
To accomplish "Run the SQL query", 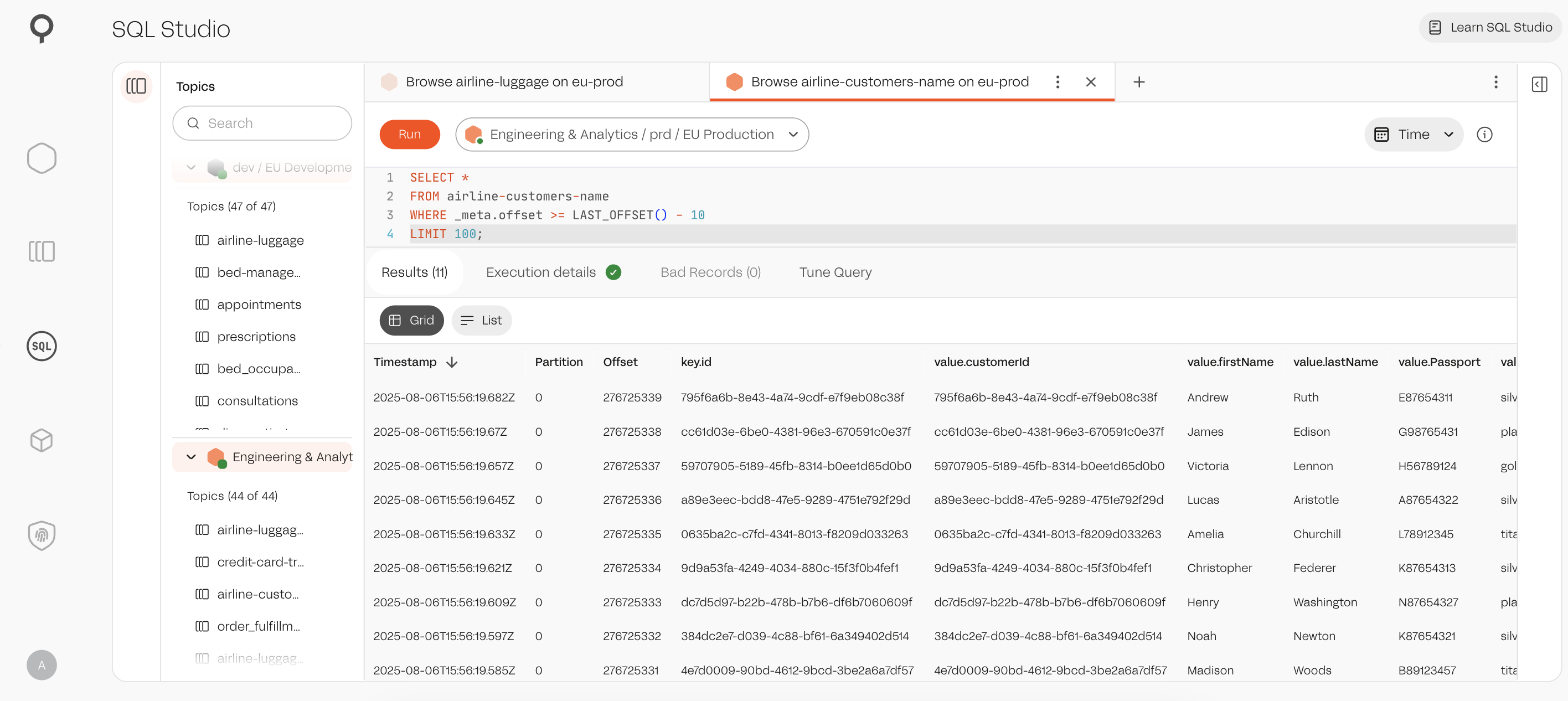I will click(x=409, y=135).
